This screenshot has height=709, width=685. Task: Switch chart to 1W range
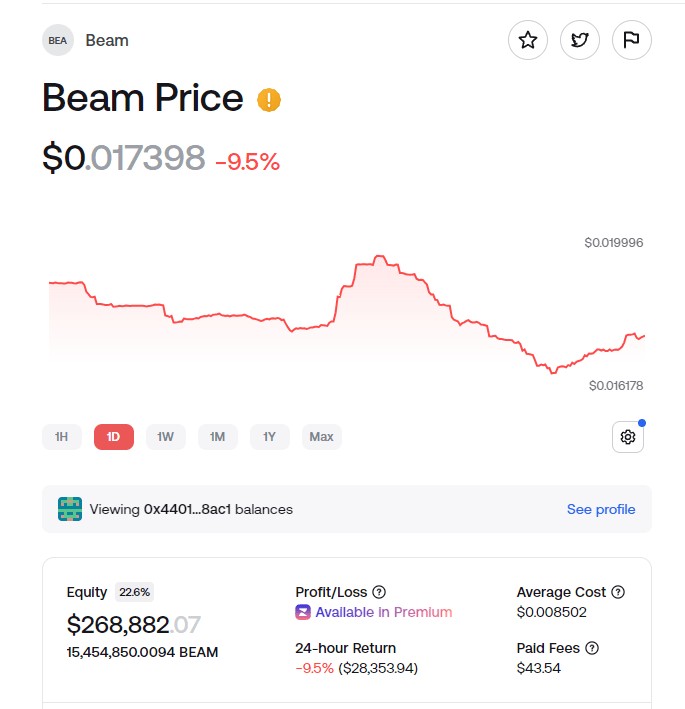[x=166, y=437]
